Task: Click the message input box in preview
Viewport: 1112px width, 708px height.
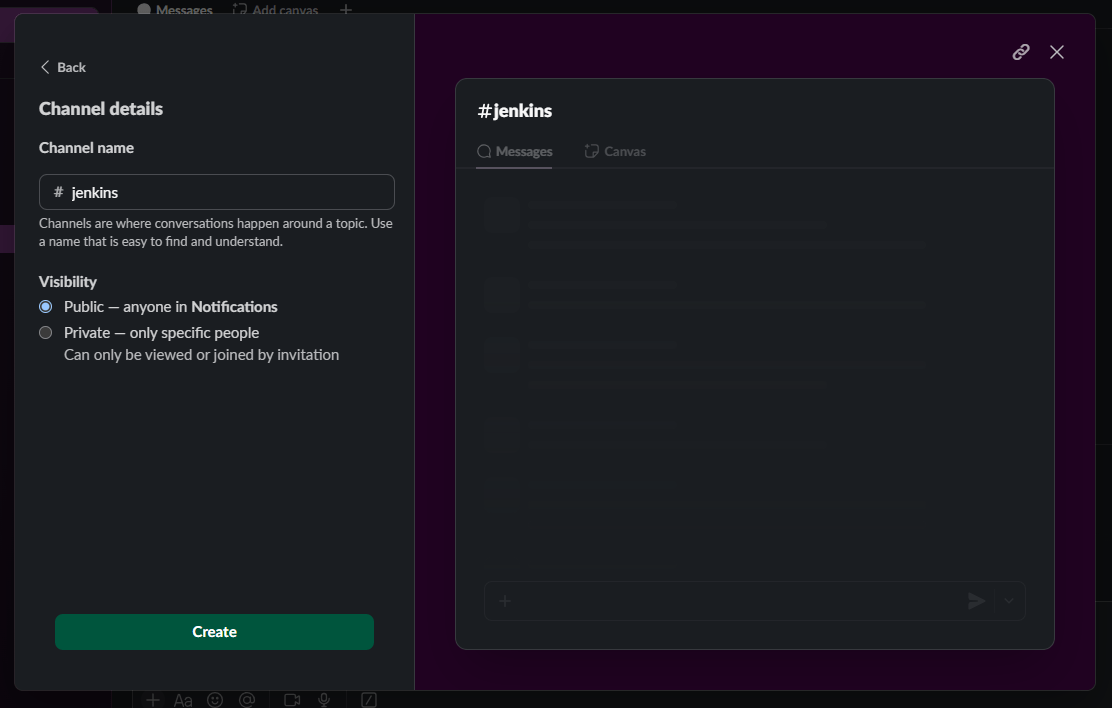Action: point(735,601)
